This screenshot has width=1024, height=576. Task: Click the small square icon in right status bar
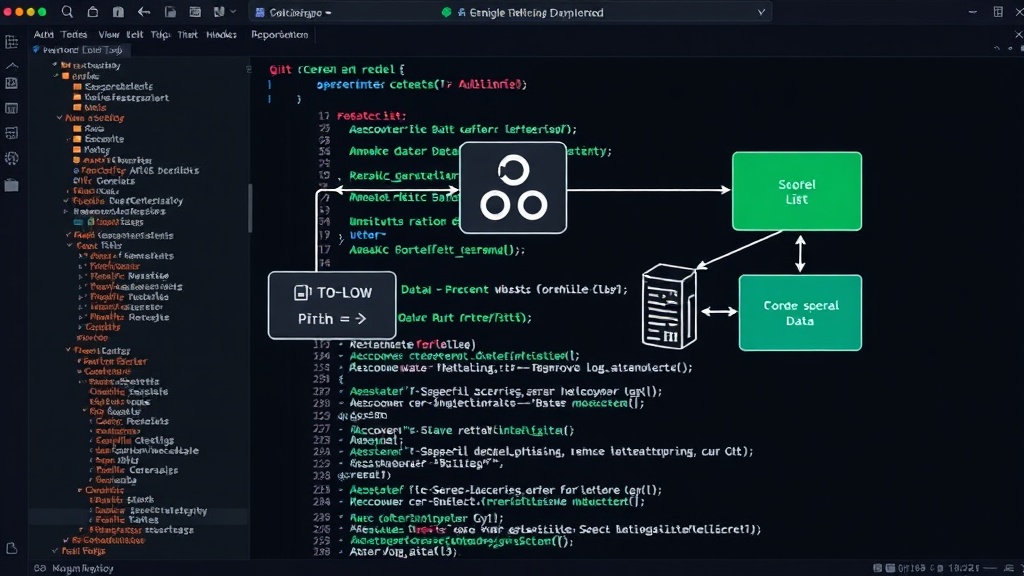pyautogui.click(x=878, y=568)
